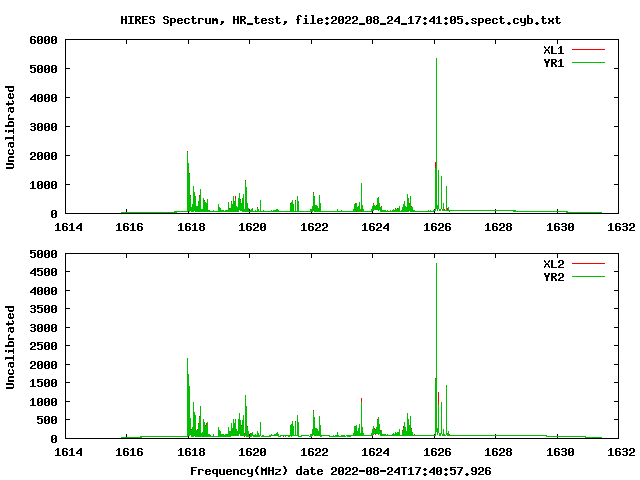The height and width of the screenshot is (480, 640).
Task: Click the 2000 tick in the XL1/YR1 plot
Action: pyautogui.click(x=43, y=156)
